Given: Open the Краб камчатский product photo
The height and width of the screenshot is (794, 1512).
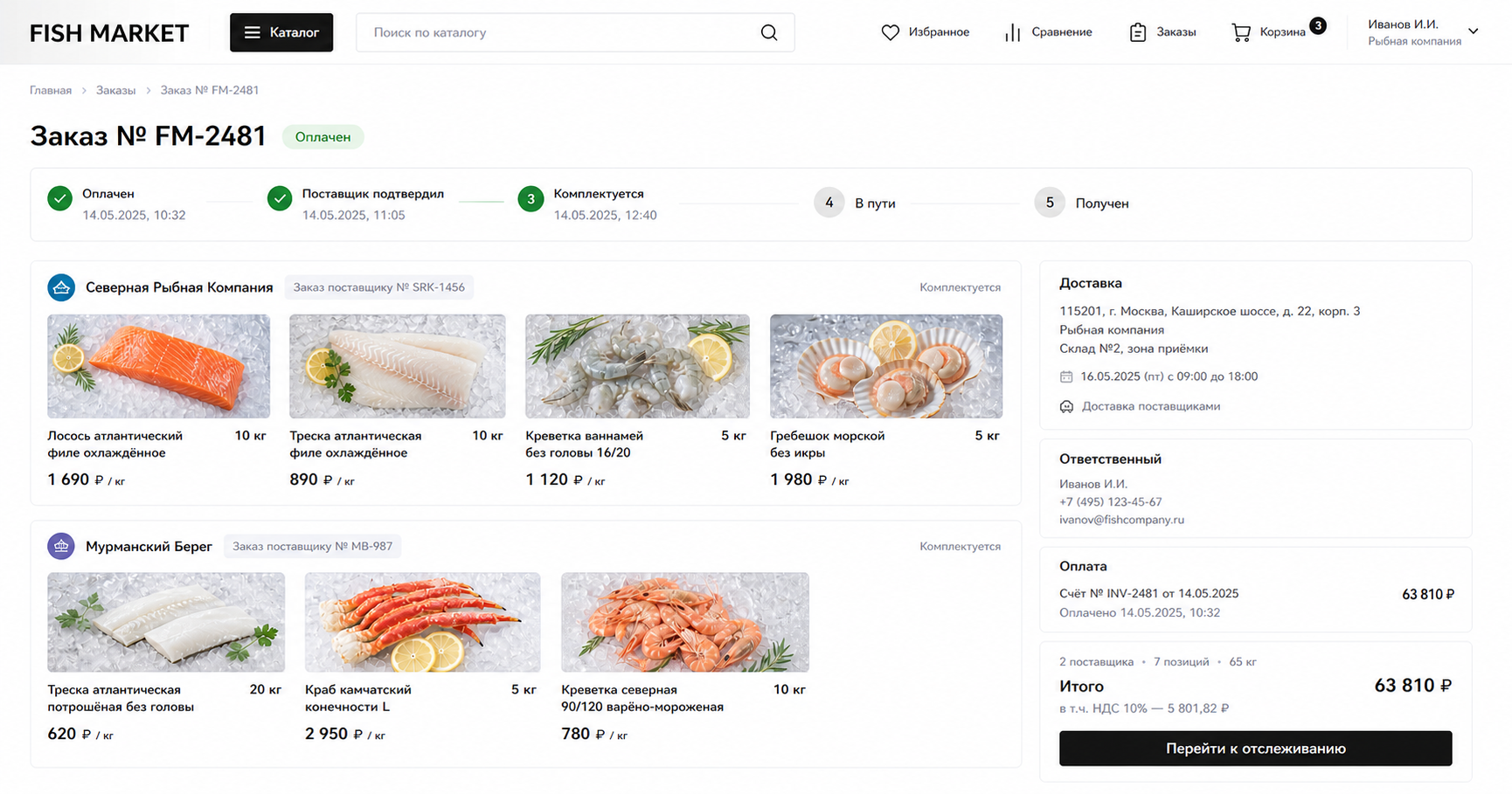Looking at the screenshot, I should click(x=422, y=622).
